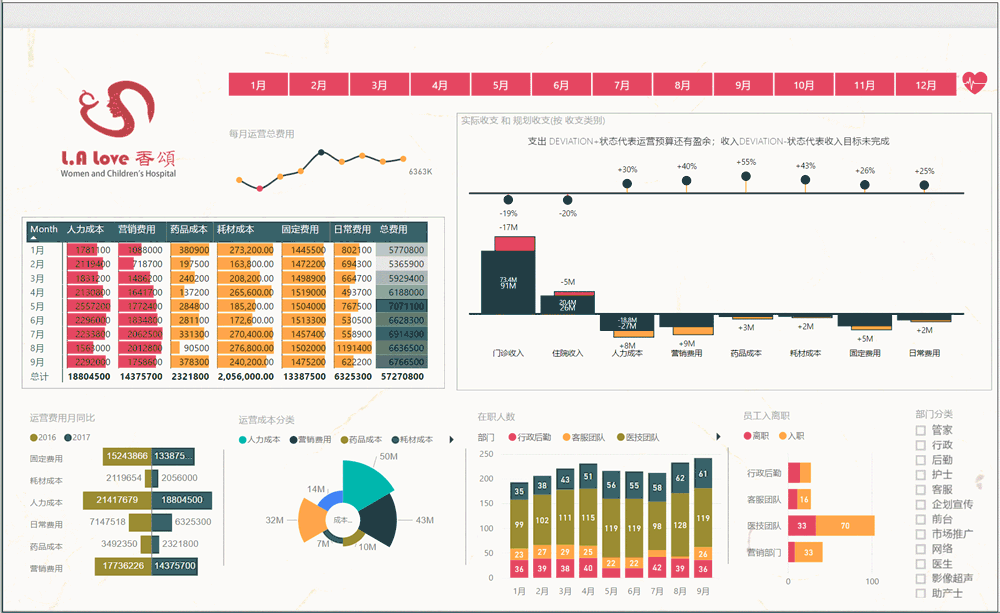Viewport: 1000px width, 613px height.
Task: Check the 后勤 department checkbox
Action: [920, 460]
